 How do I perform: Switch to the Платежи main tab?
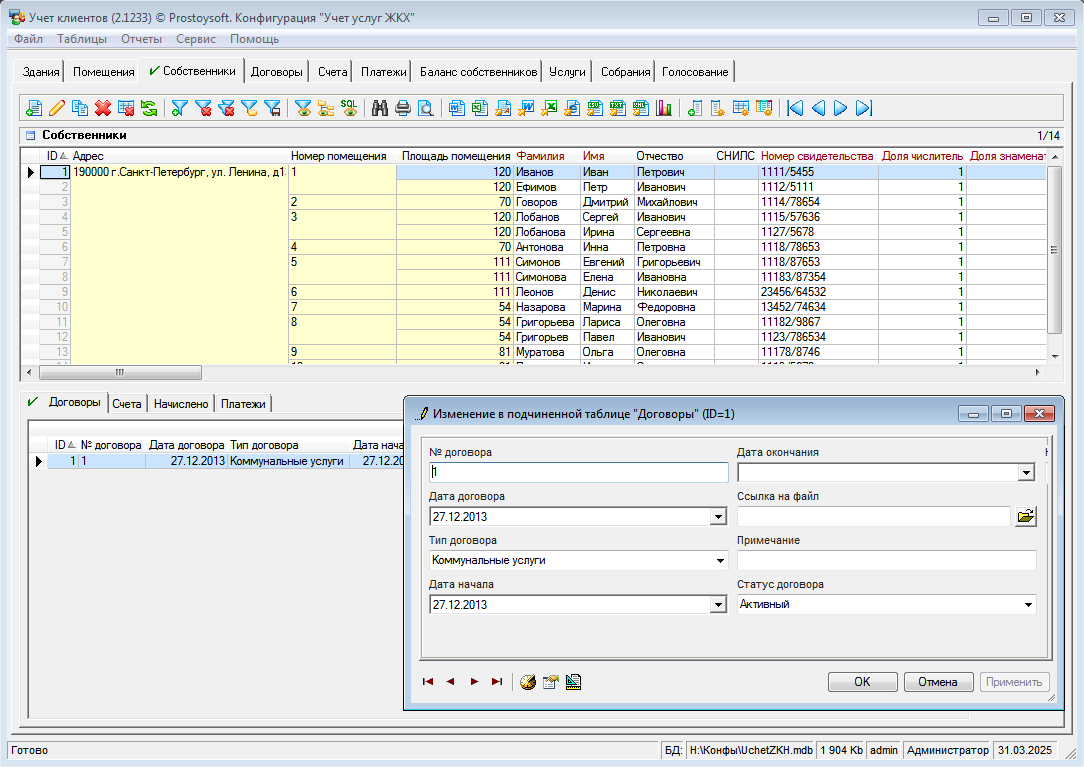click(x=384, y=72)
